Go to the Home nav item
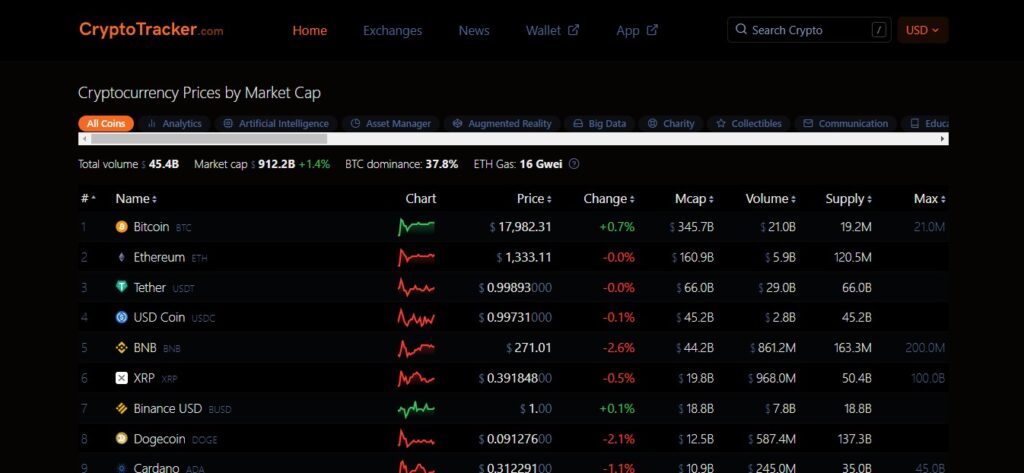The width and height of the screenshot is (1024, 473). 310,31
